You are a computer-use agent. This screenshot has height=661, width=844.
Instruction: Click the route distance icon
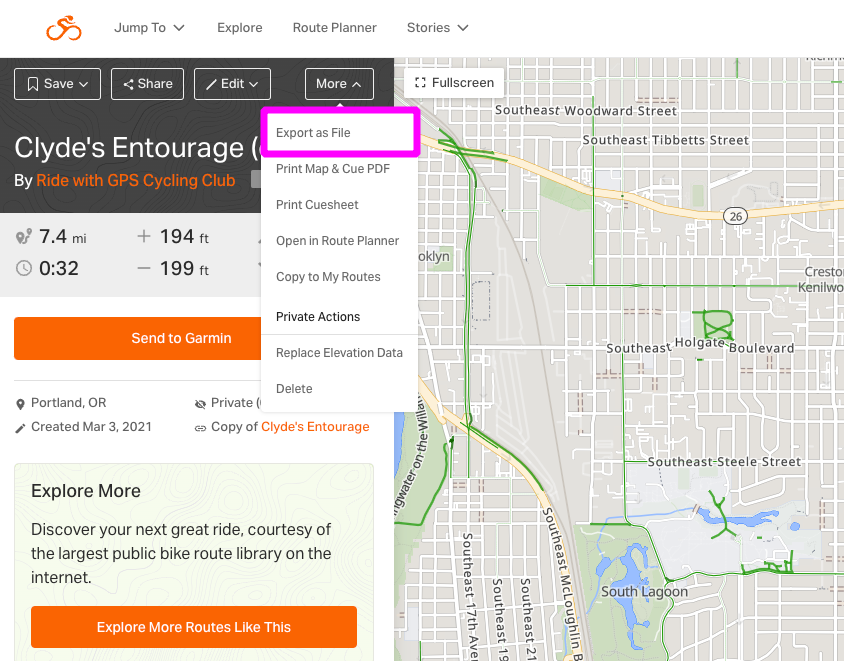[x=24, y=236]
